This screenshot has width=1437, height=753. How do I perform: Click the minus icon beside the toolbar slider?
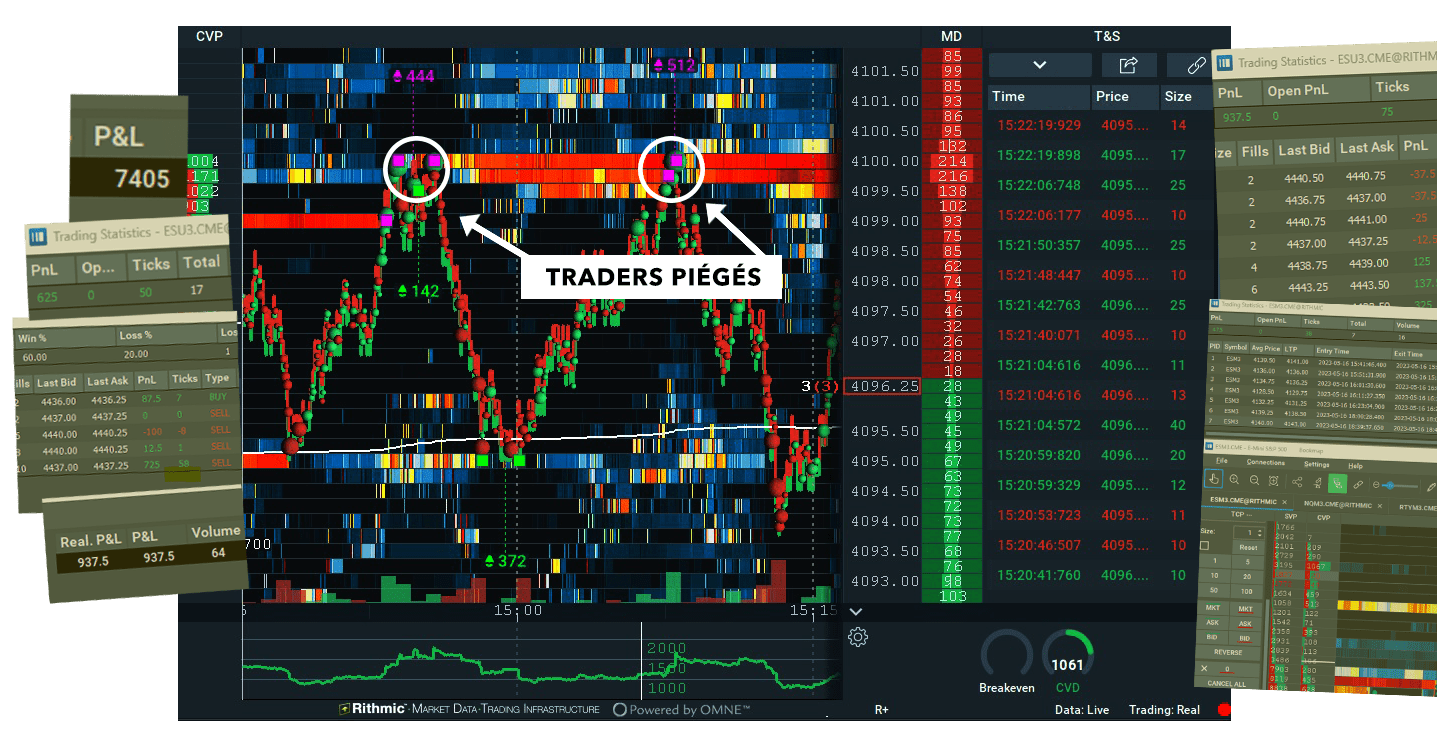[x=1376, y=485]
